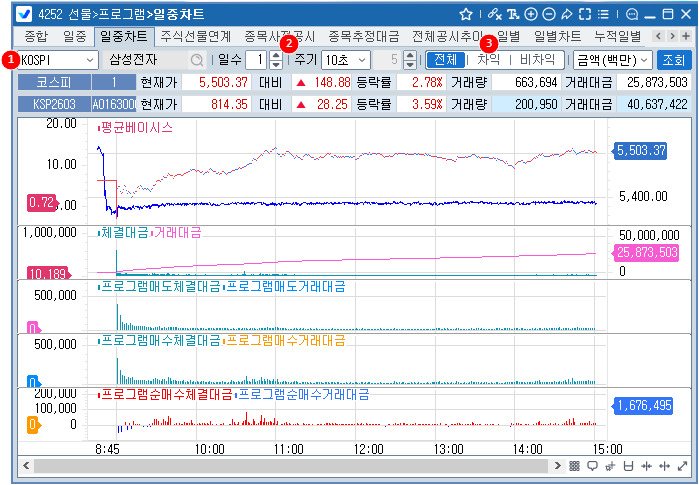The width and height of the screenshot is (699, 485).
Task: Open the KOSPI market dropdown
Action: pos(55,60)
